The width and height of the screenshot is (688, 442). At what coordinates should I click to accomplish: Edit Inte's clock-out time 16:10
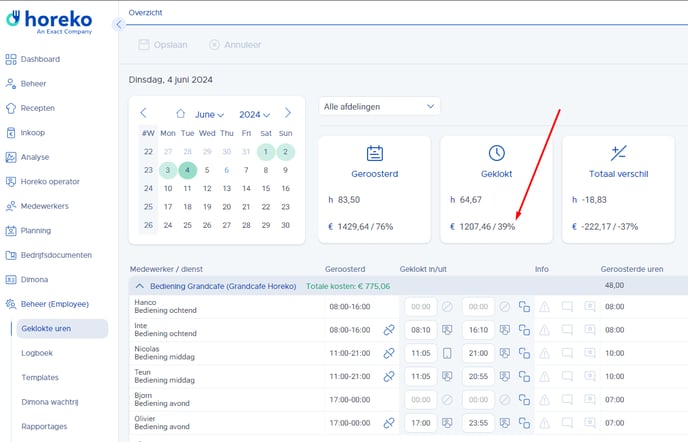(x=478, y=330)
